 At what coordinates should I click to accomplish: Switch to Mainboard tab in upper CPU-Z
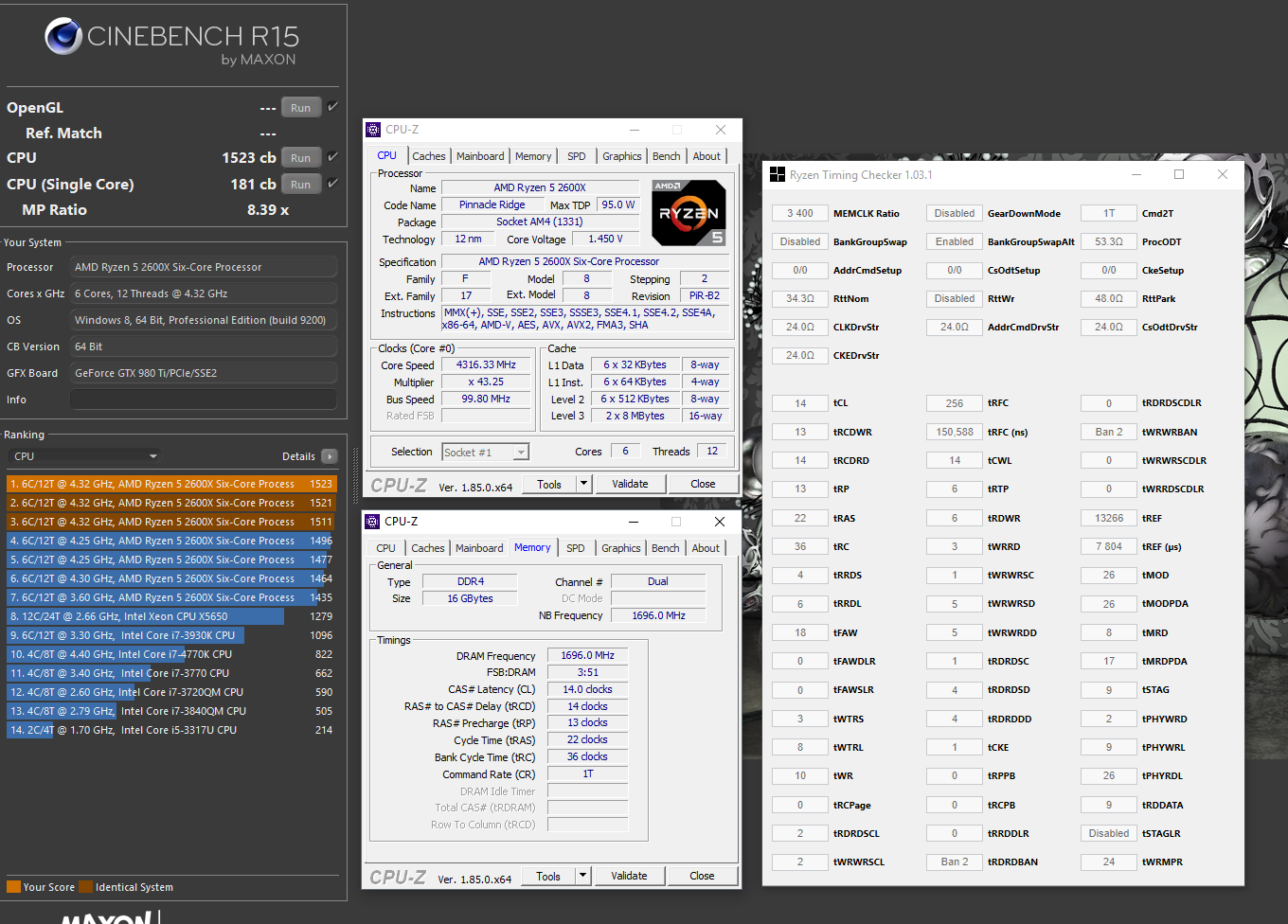(480, 156)
